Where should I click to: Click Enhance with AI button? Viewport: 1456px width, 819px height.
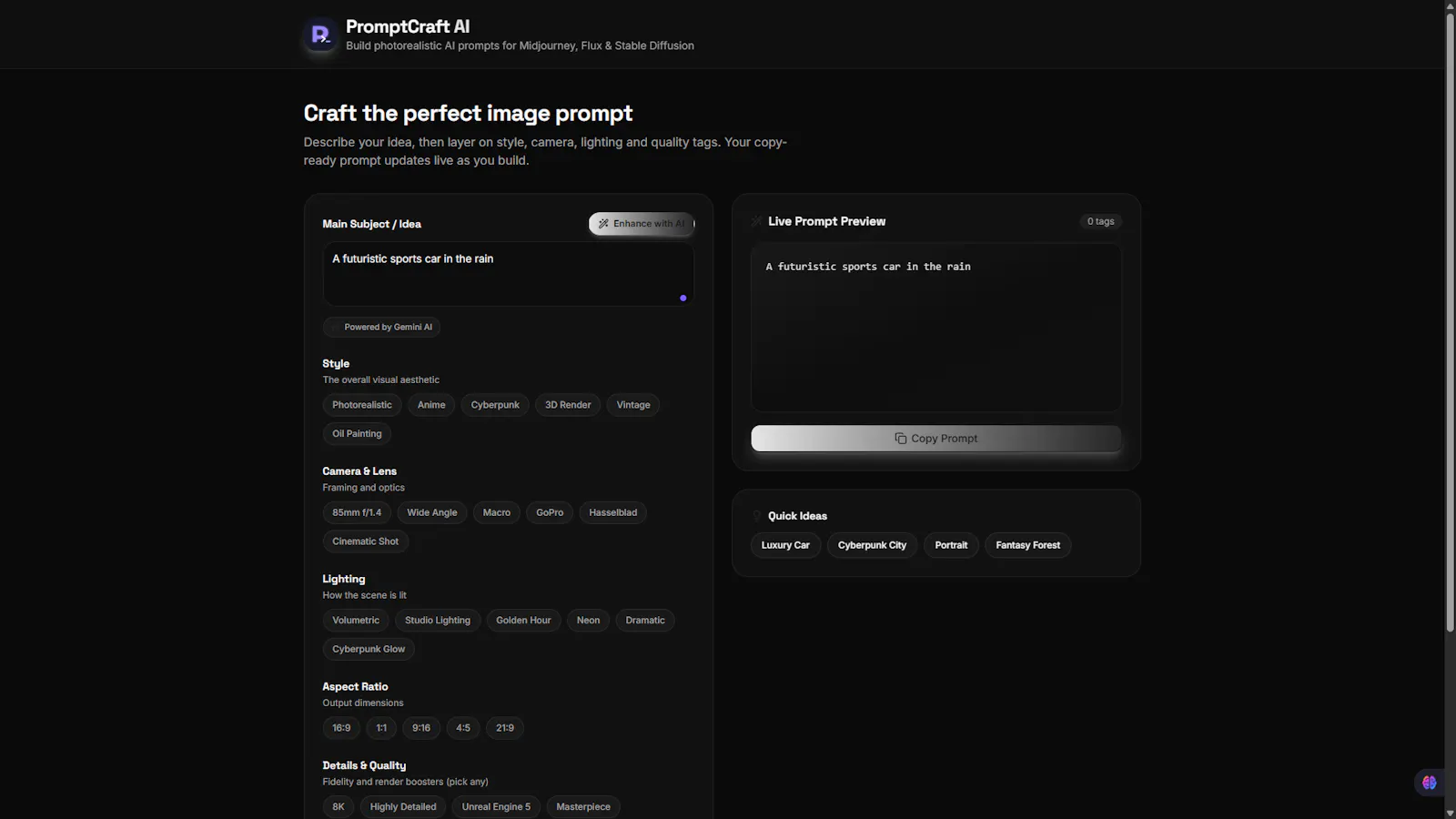(642, 224)
